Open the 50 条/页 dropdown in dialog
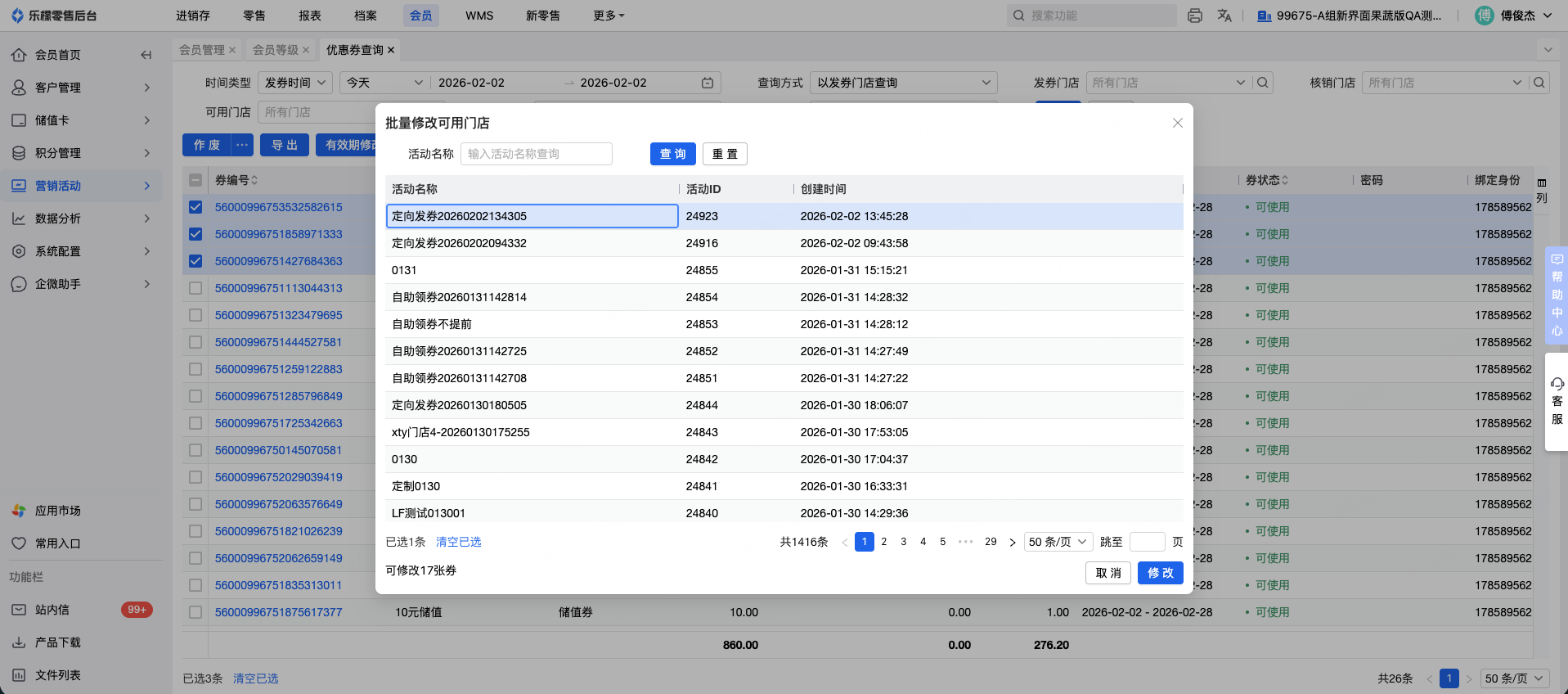The image size is (1568, 694). point(1058,542)
